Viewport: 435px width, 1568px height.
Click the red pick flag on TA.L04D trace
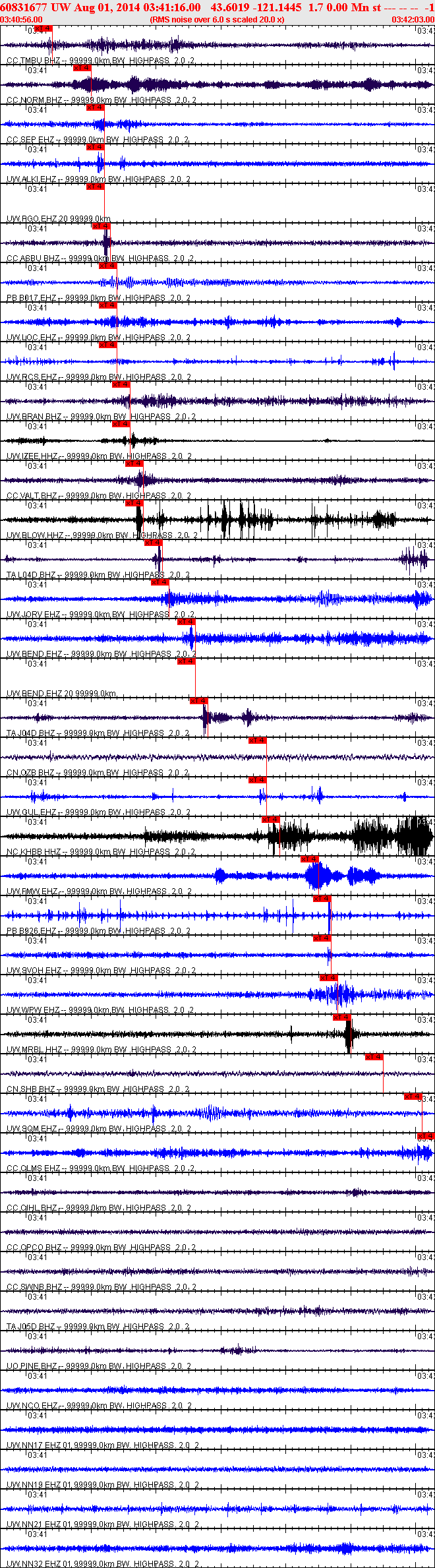coord(153,543)
